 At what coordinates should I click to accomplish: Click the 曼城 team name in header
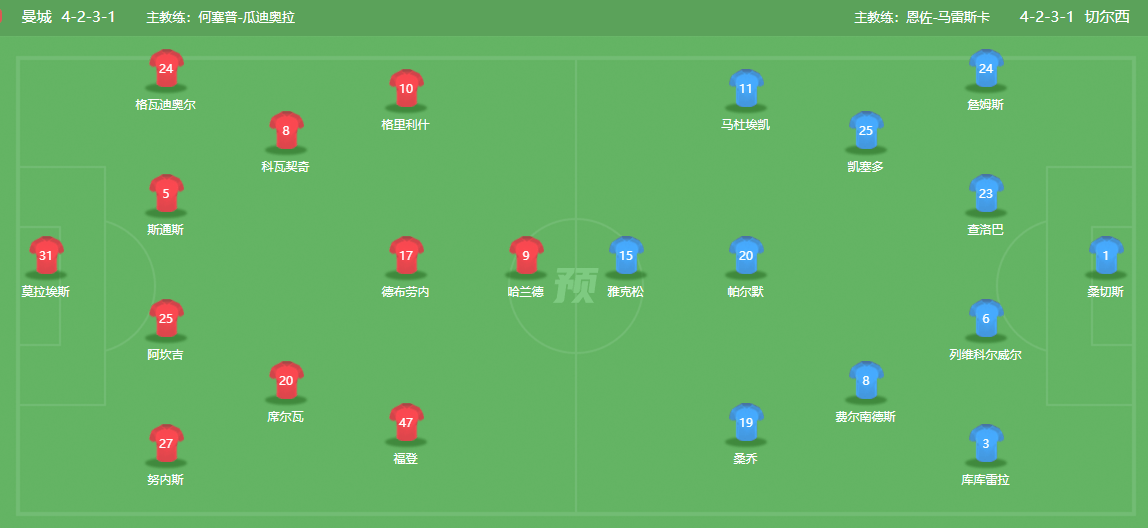37,17
